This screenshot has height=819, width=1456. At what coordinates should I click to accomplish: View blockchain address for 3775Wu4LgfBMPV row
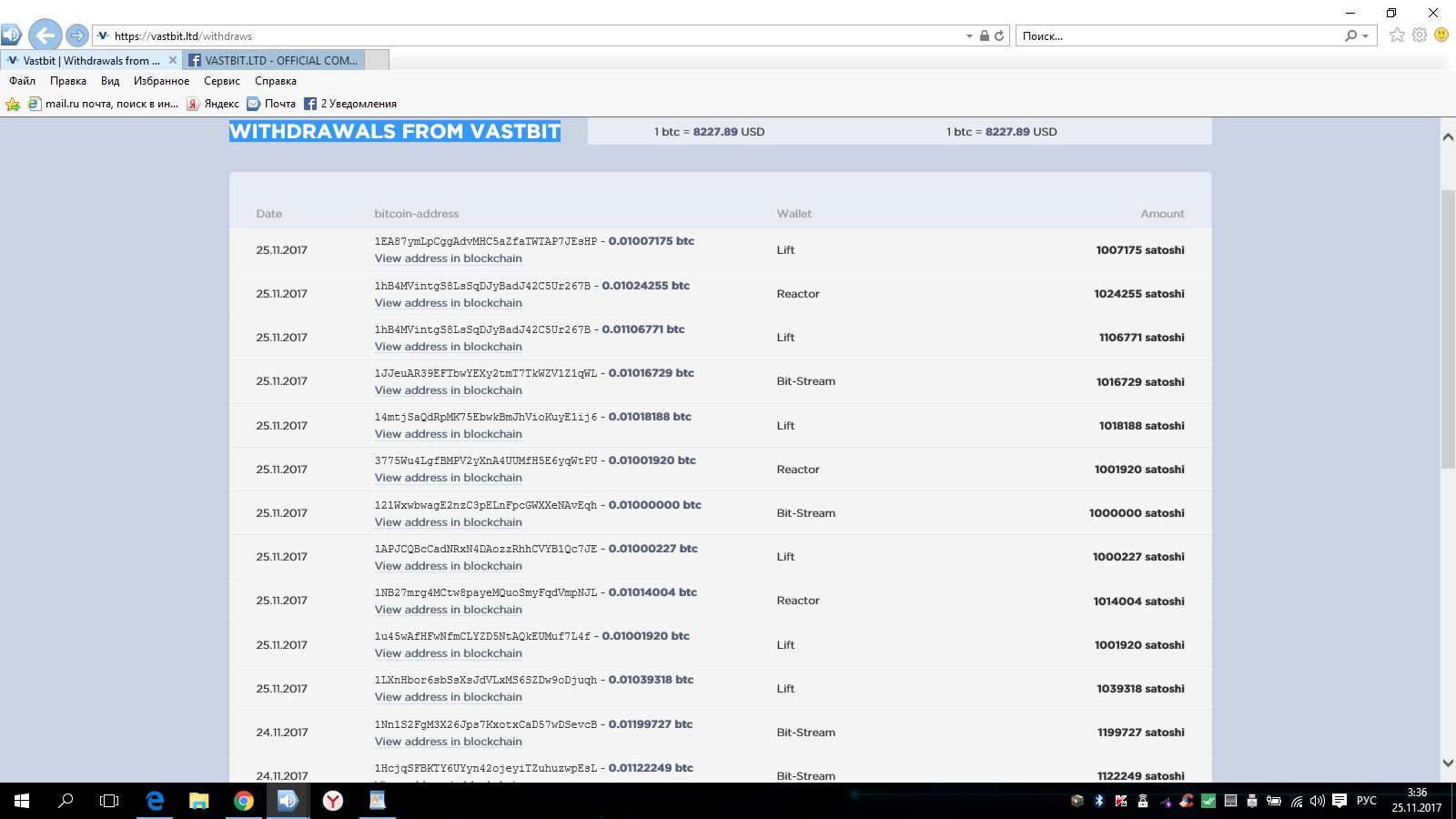tap(449, 478)
